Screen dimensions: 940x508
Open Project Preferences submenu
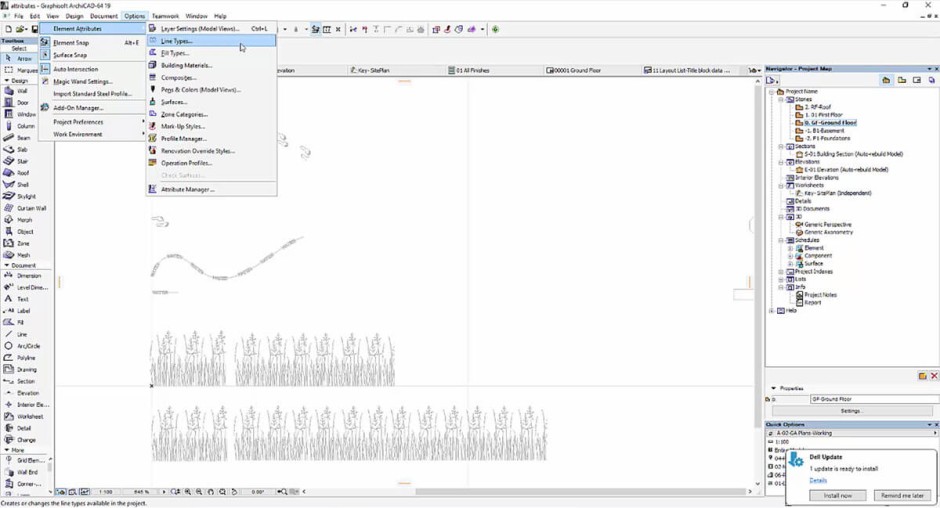(x=92, y=122)
